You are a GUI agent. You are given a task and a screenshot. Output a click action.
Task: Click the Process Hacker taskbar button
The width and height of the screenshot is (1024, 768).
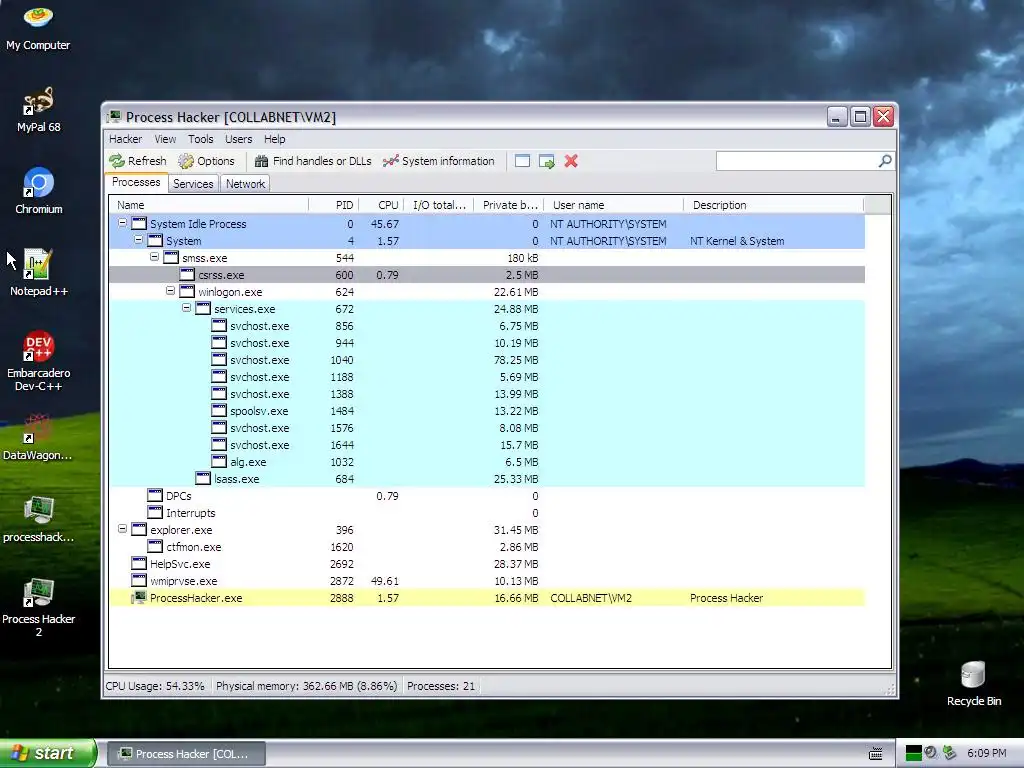click(x=185, y=754)
